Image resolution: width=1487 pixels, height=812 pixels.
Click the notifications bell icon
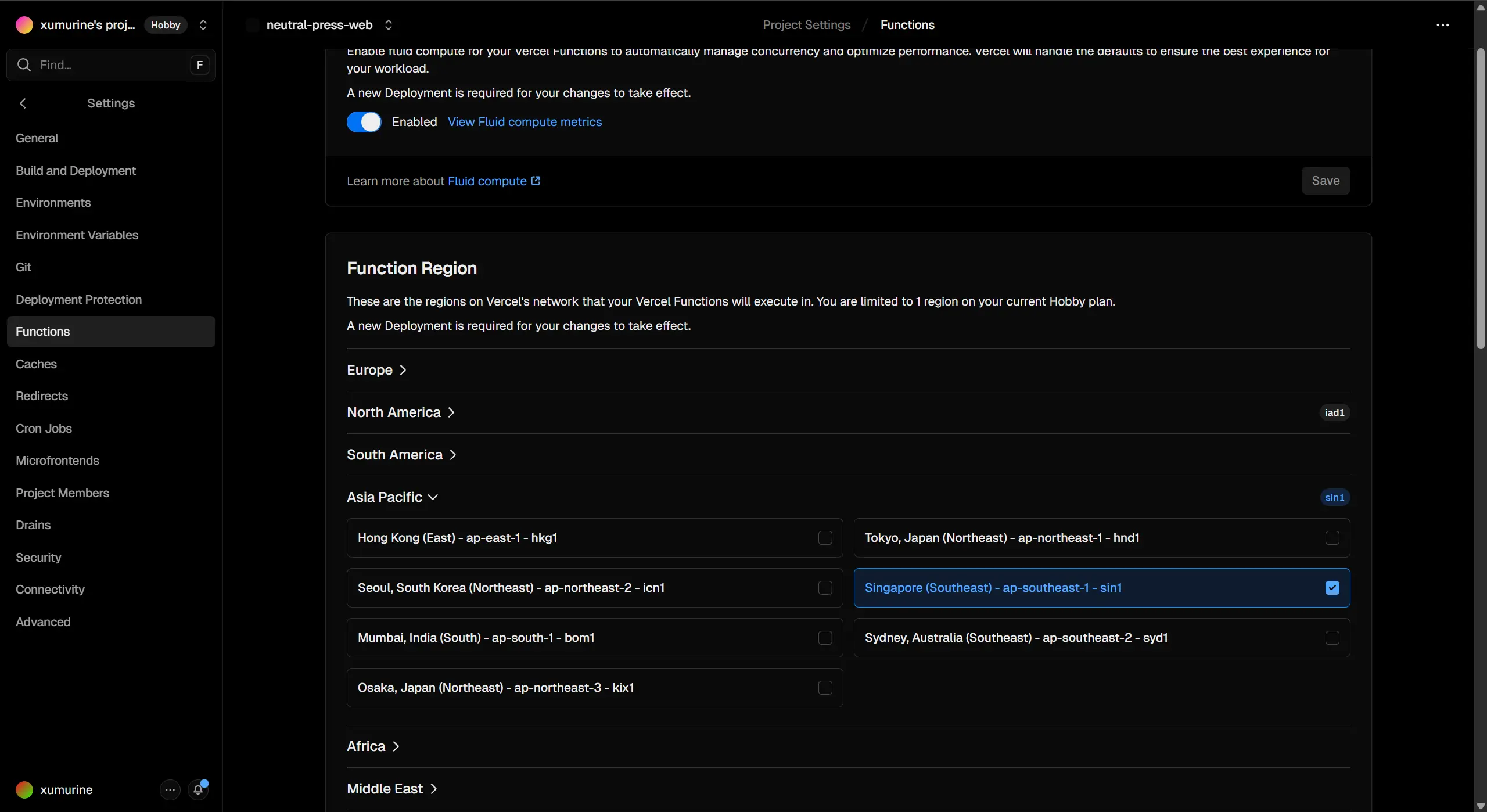(198, 790)
